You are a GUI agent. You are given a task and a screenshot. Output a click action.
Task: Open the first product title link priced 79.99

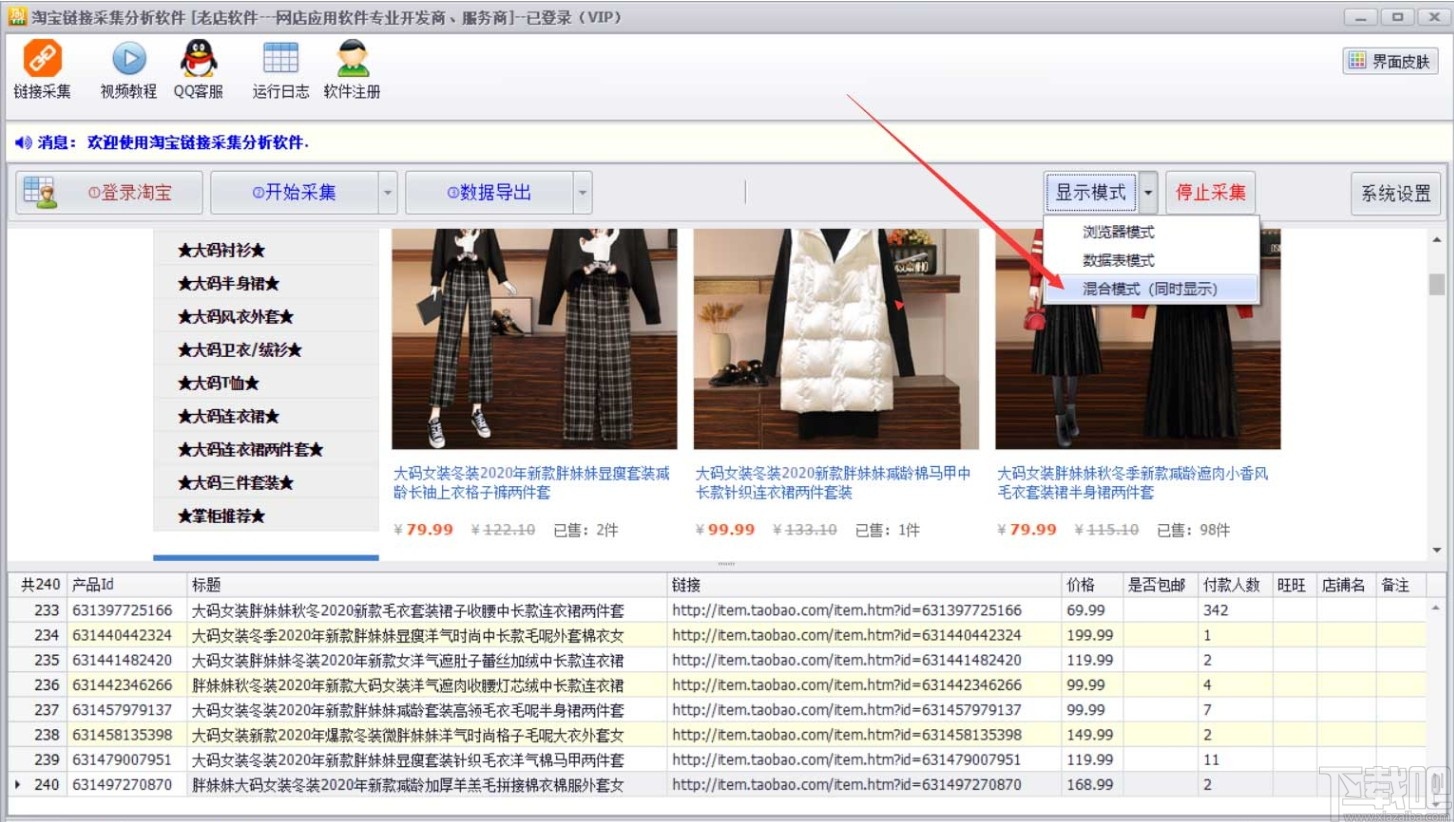point(533,482)
